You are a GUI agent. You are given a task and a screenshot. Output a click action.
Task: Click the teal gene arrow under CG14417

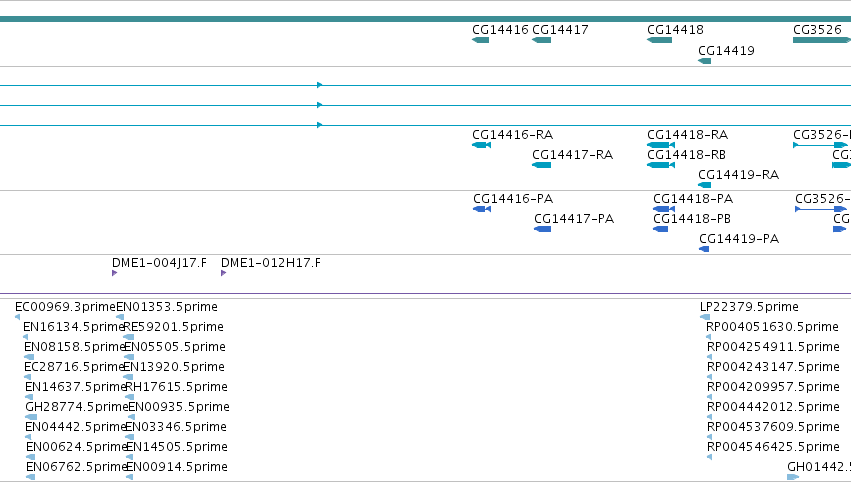click(542, 40)
